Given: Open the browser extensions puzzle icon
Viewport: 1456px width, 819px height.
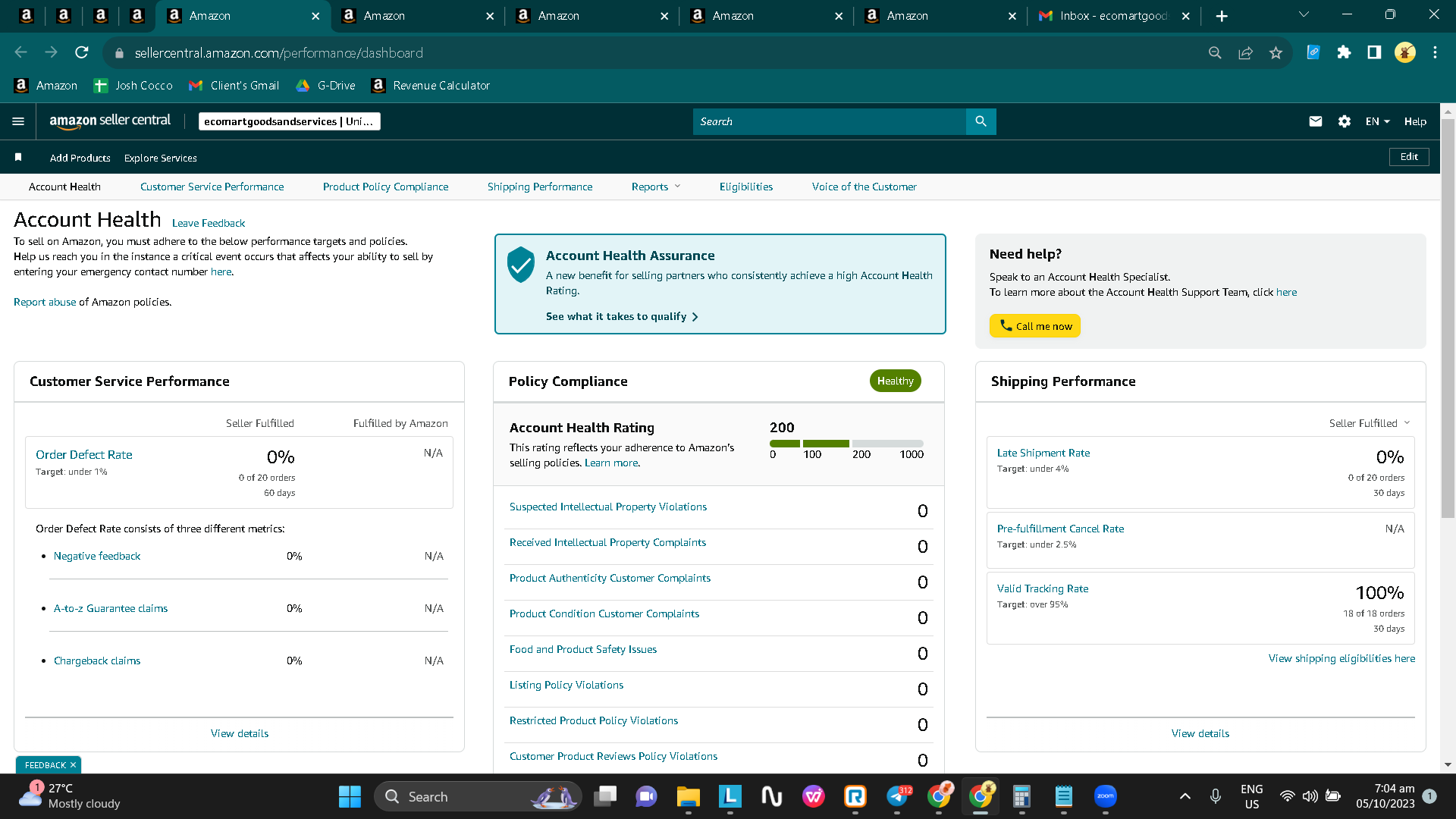Looking at the screenshot, I should pyautogui.click(x=1344, y=52).
